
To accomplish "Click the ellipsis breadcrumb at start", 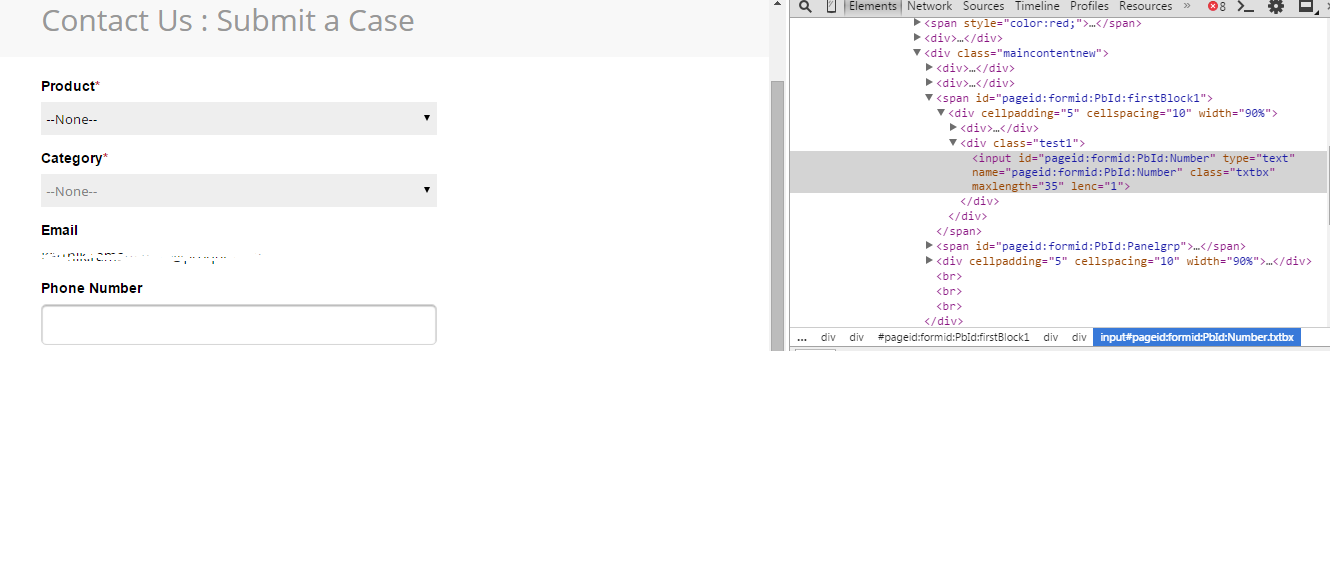I will click(x=802, y=337).
